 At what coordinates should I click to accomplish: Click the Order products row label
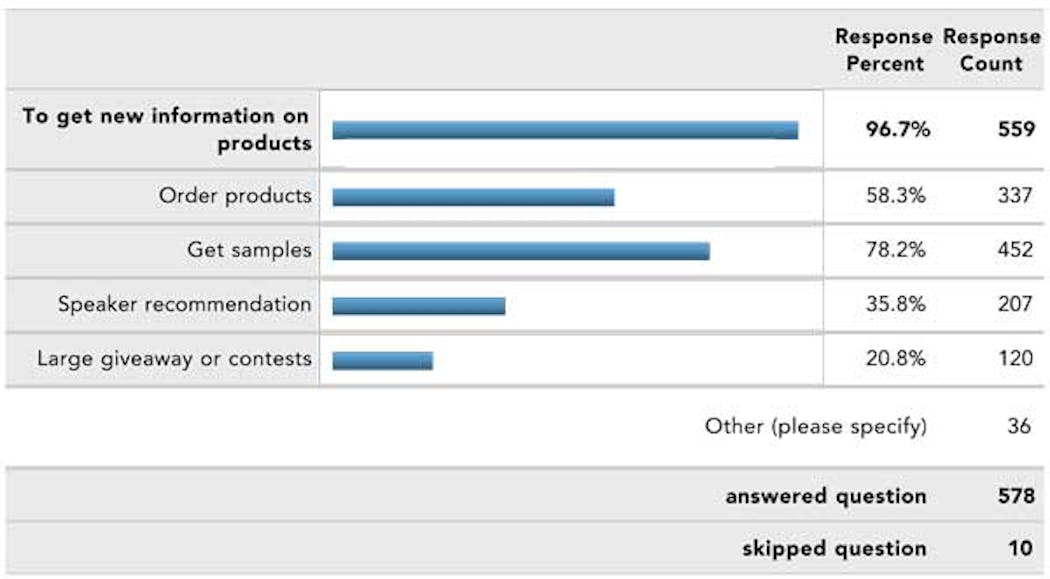(x=235, y=195)
